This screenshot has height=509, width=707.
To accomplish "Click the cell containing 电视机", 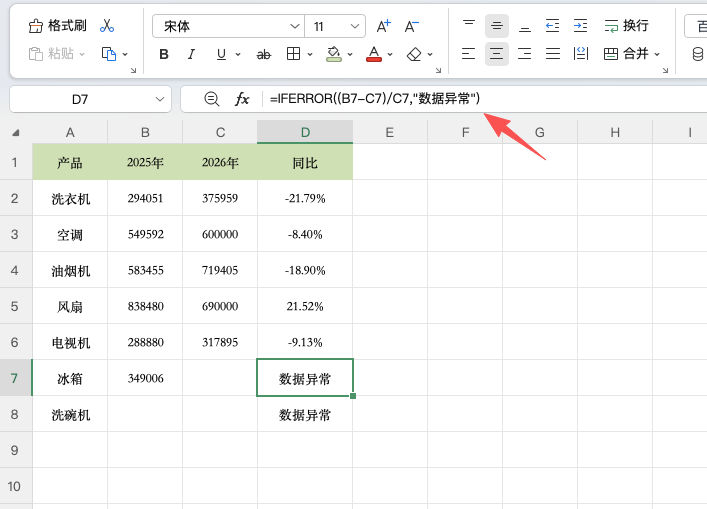I will point(70,342).
